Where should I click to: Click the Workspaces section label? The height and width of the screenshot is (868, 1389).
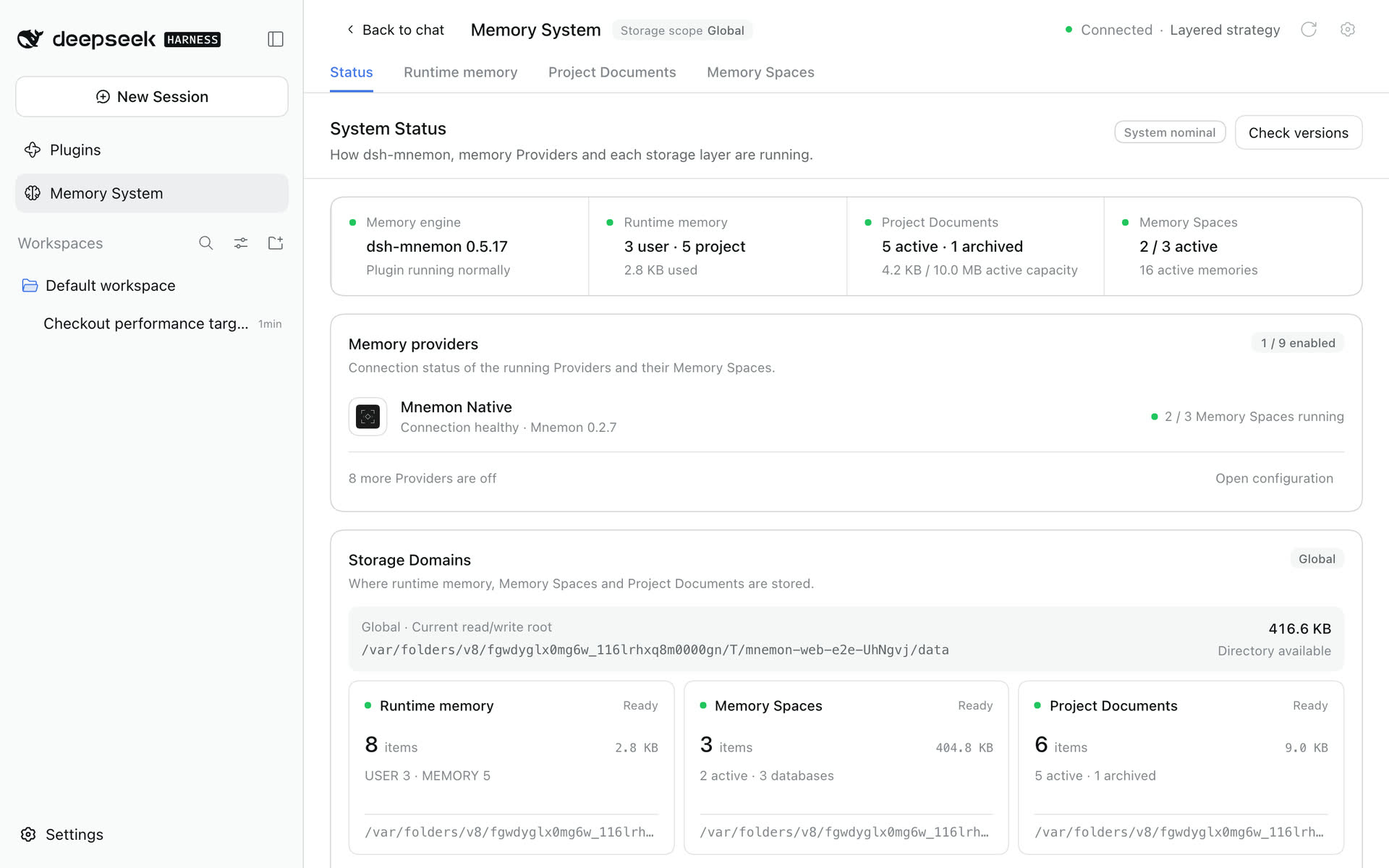tap(61, 243)
